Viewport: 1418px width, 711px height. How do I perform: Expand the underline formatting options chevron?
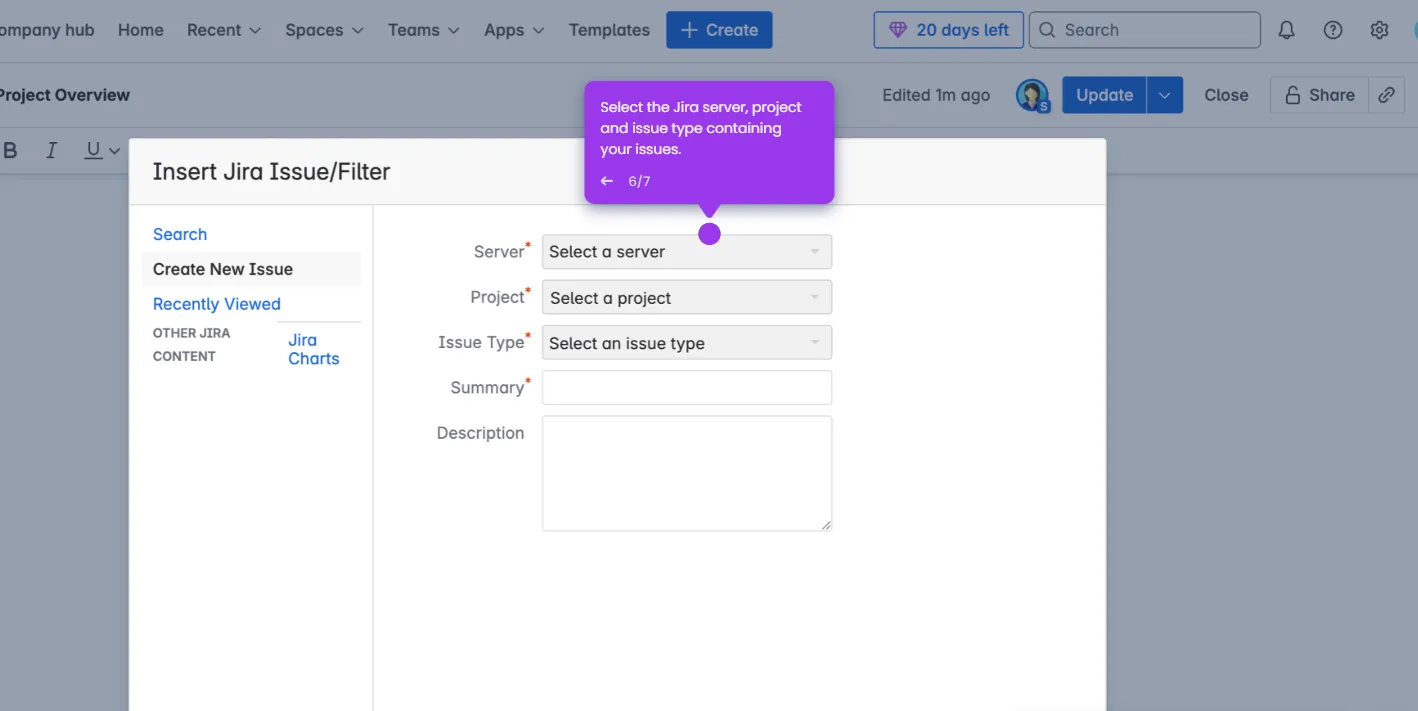[114, 151]
